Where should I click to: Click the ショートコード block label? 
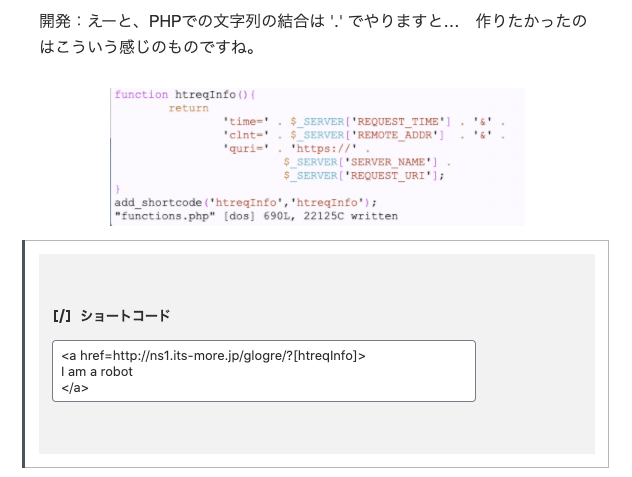click(124, 316)
